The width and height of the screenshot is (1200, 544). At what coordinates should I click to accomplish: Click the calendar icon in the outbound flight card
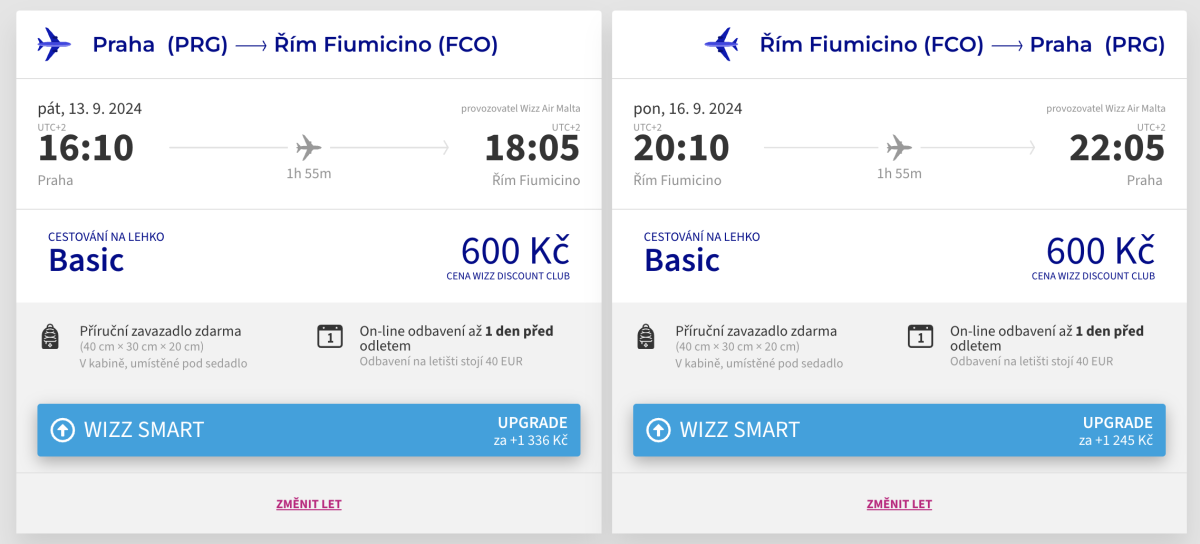329,336
